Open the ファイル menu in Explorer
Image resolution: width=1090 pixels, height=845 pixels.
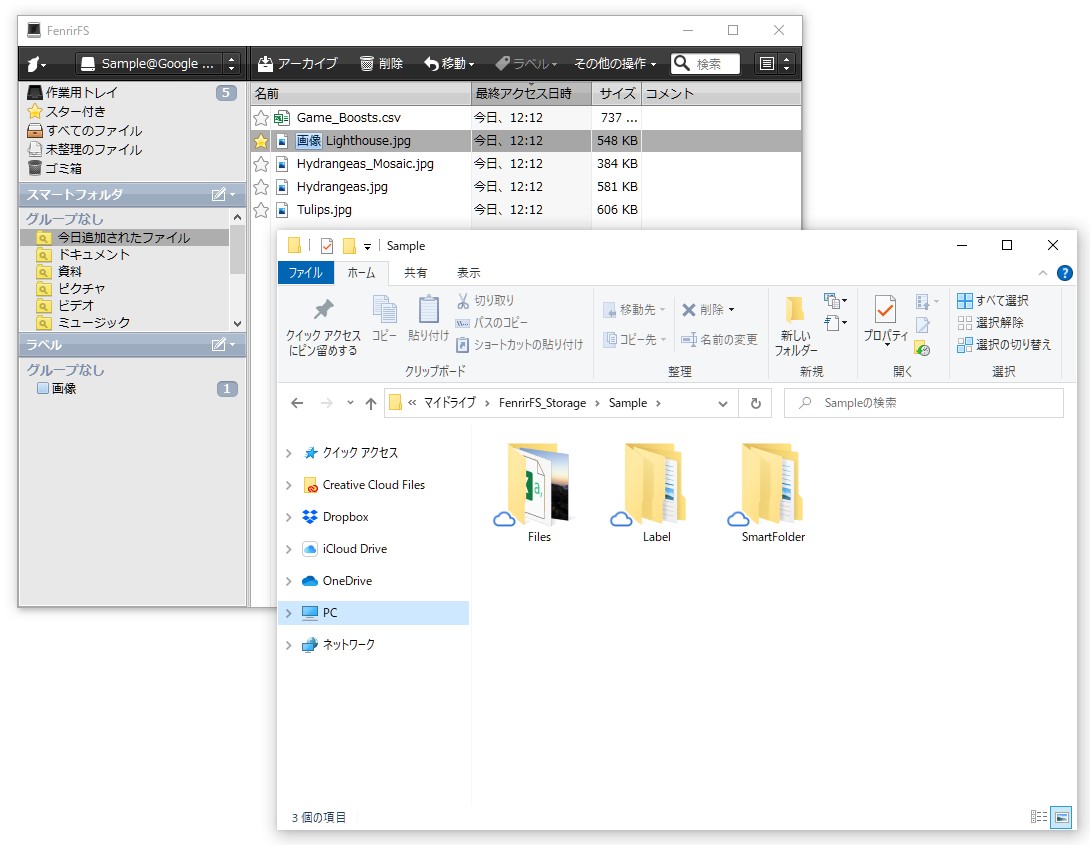306,272
